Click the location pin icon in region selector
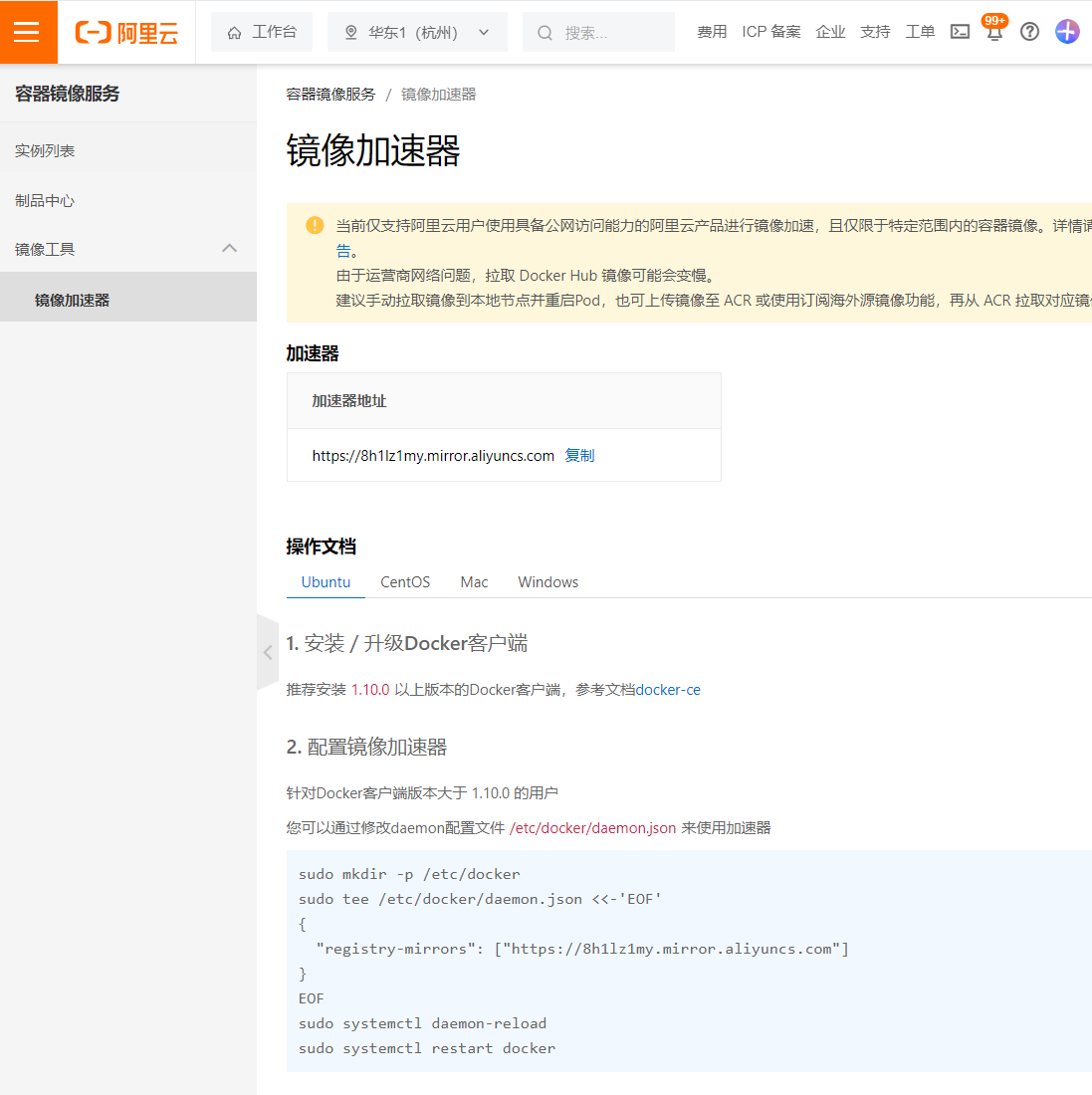Viewport: 1092px width, 1095px height. [351, 32]
